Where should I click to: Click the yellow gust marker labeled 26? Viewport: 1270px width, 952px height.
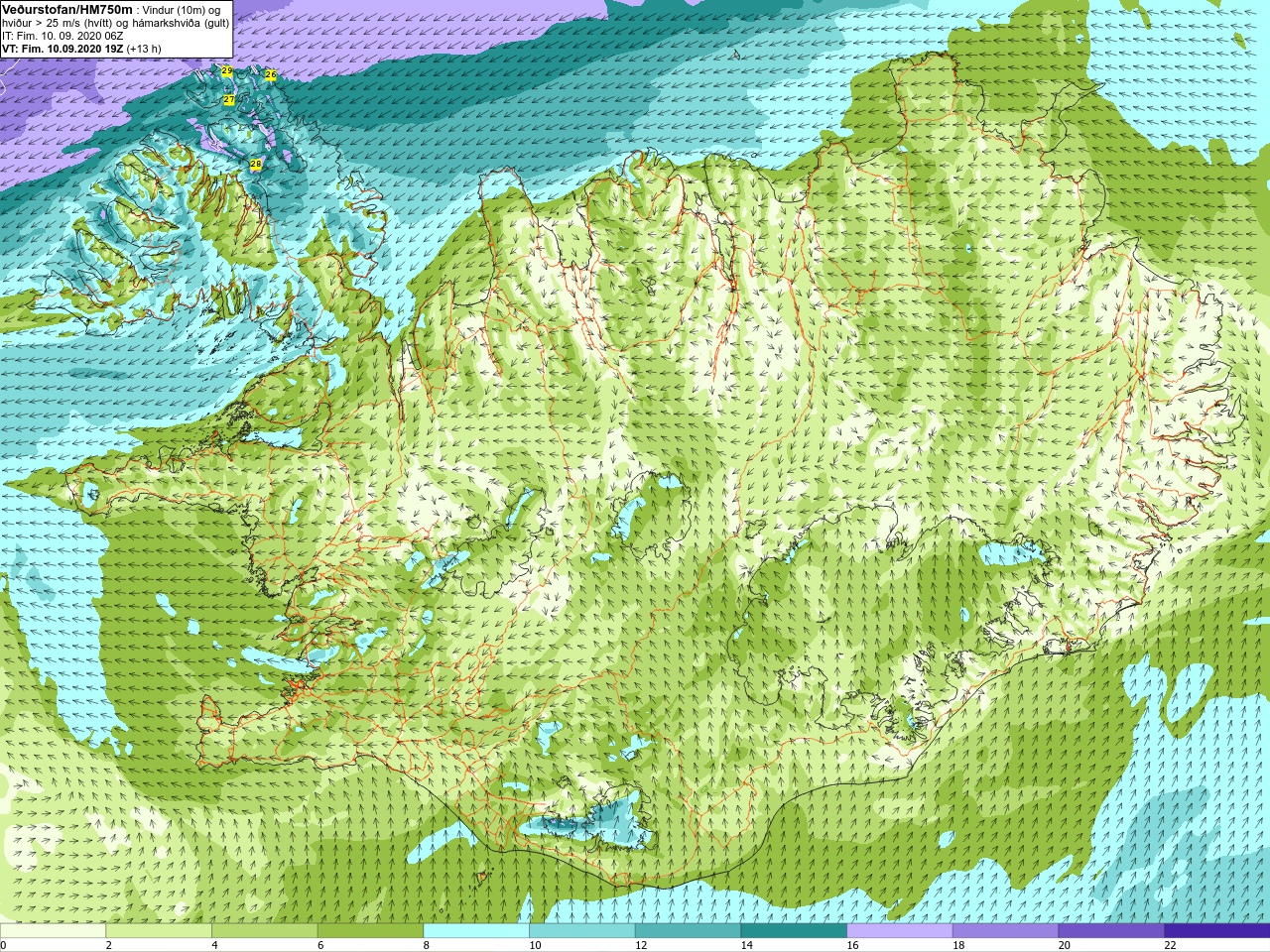(x=270, y=74)
